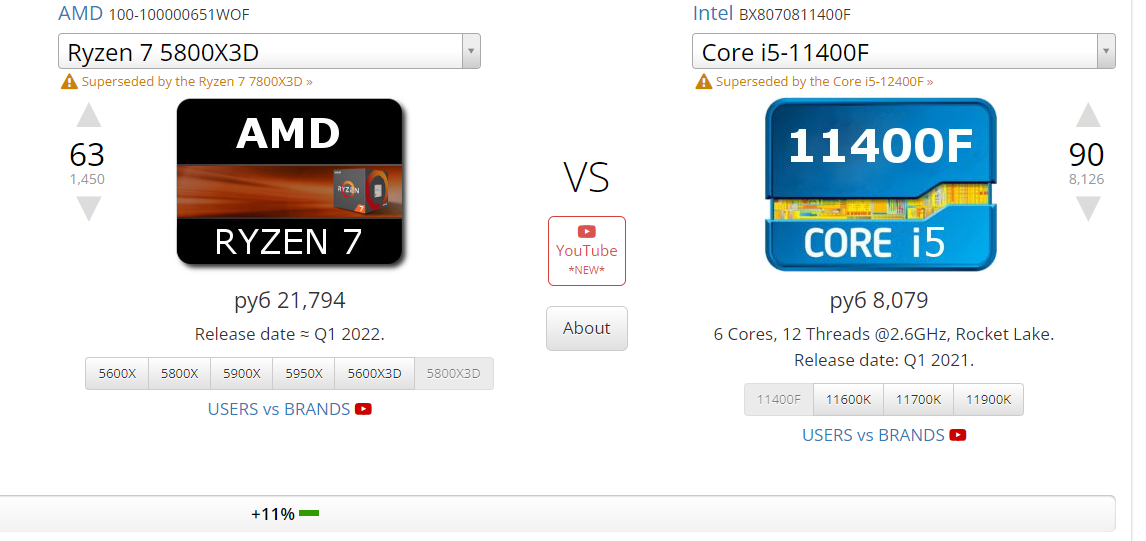
Task: Open the YouTube *NEW* button
Action: (587, 251)
